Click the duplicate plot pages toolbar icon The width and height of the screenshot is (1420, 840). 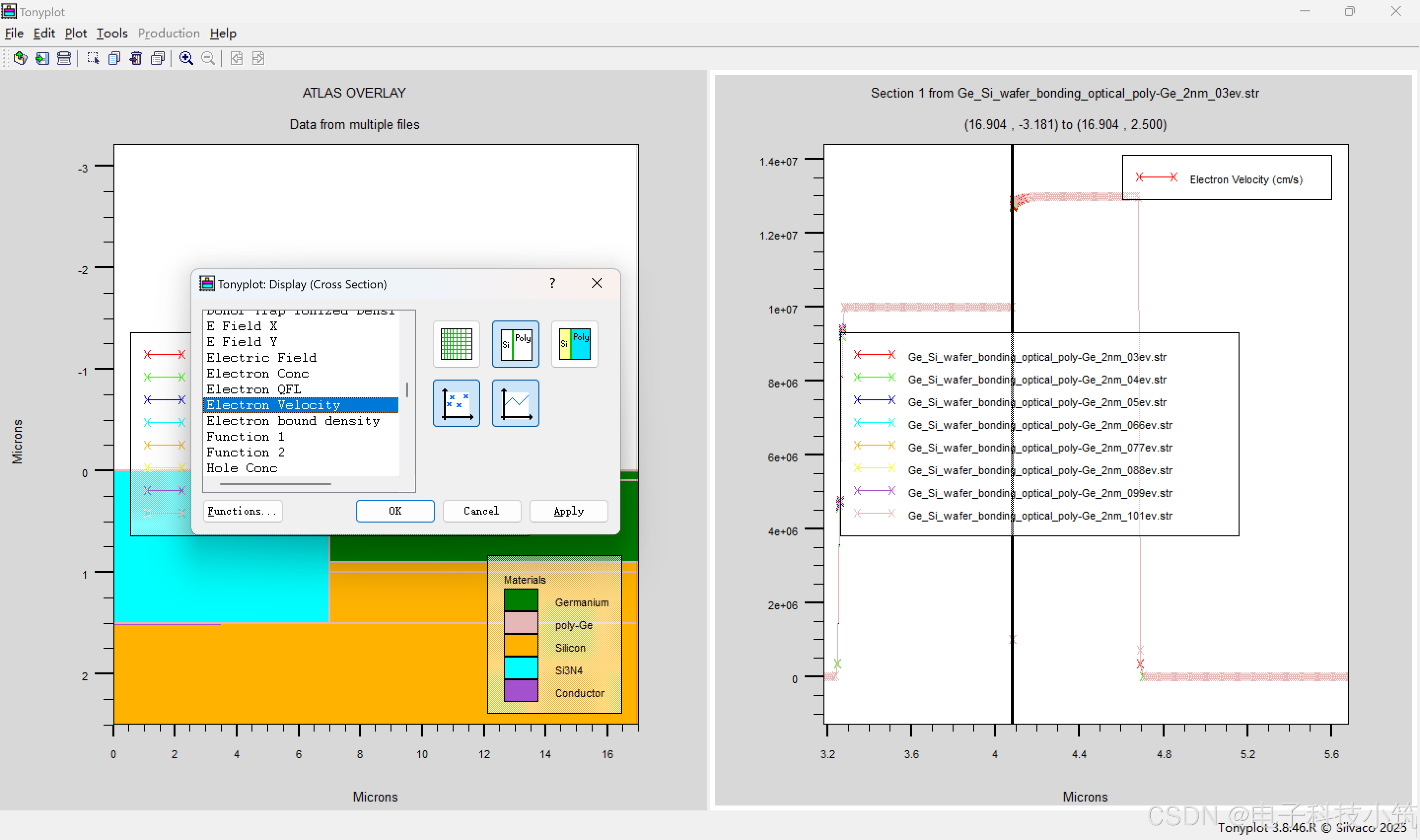[x=114, y=58]
